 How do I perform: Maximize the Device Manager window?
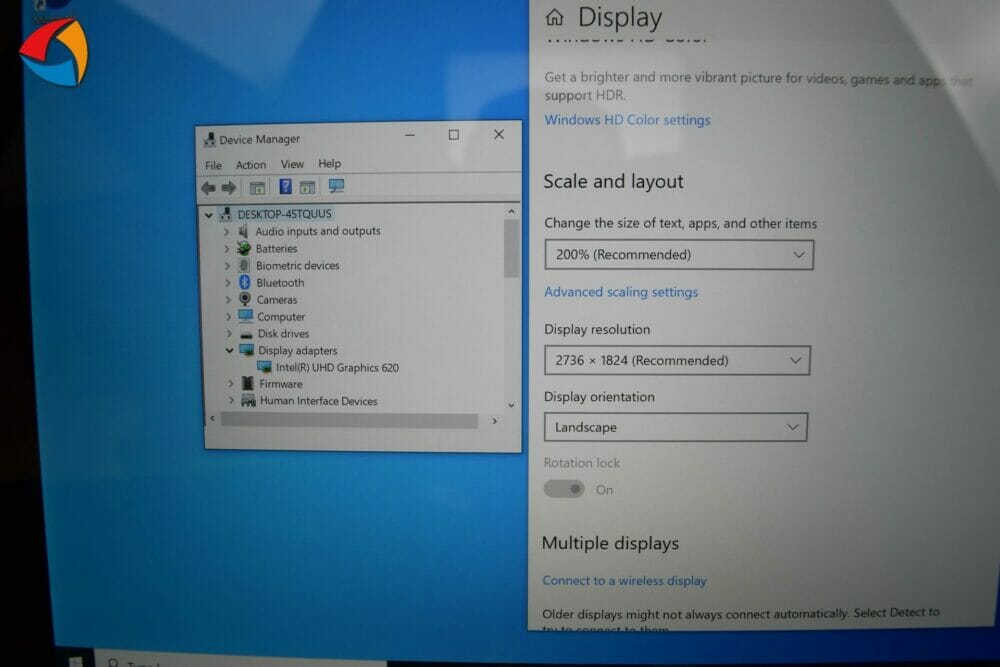[x=453, y=135]
